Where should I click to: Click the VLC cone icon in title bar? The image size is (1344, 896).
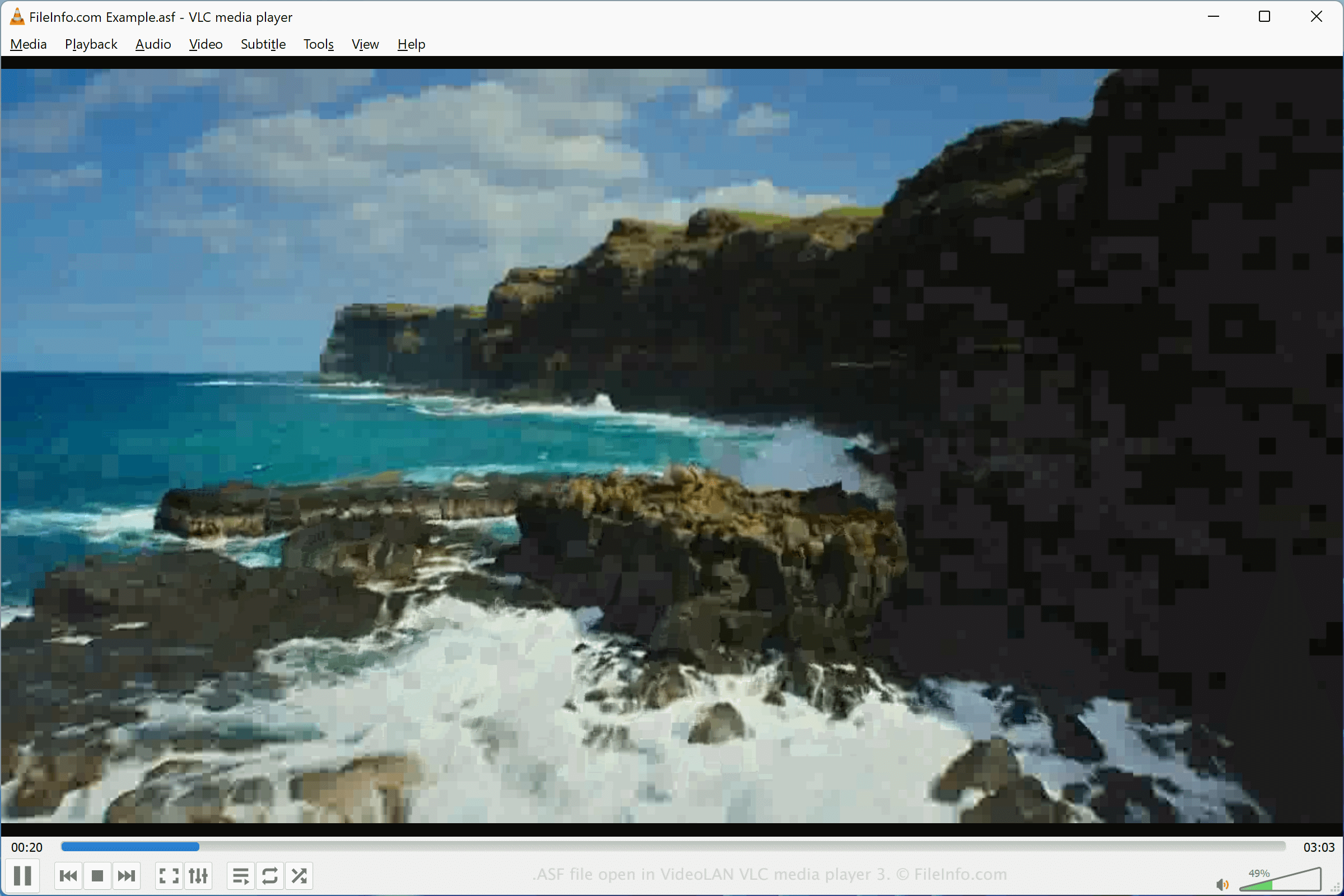tap(17, 17)
